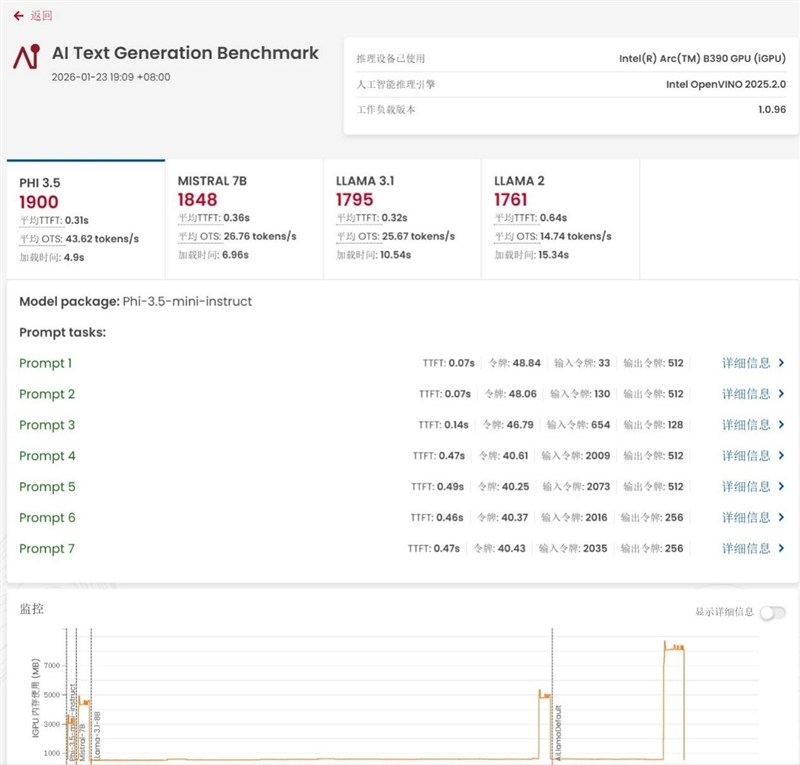Screen dimensions: 800x765
Task: Open 详细信息 link for Prompt 1
Action: [746, 363]
